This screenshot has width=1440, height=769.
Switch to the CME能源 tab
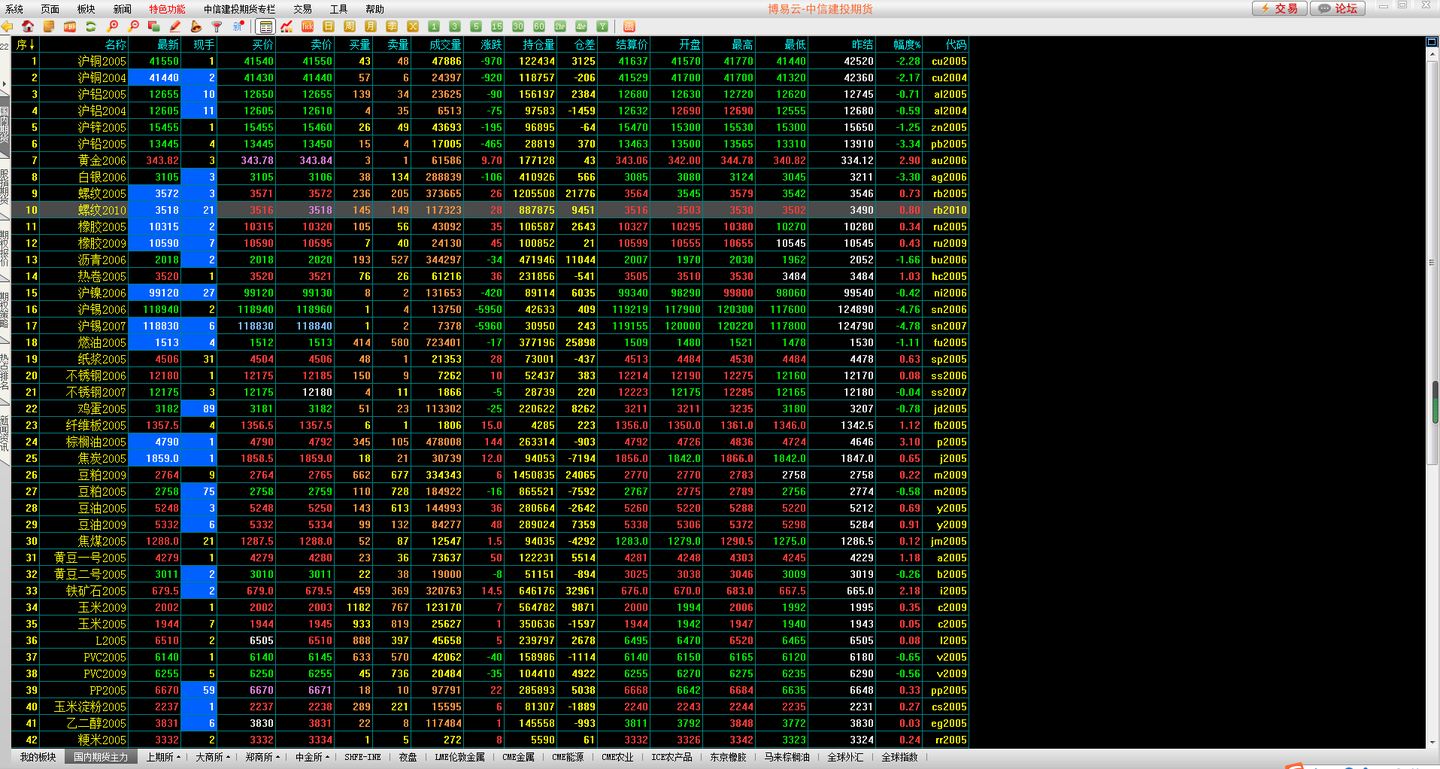click(567, 757)
